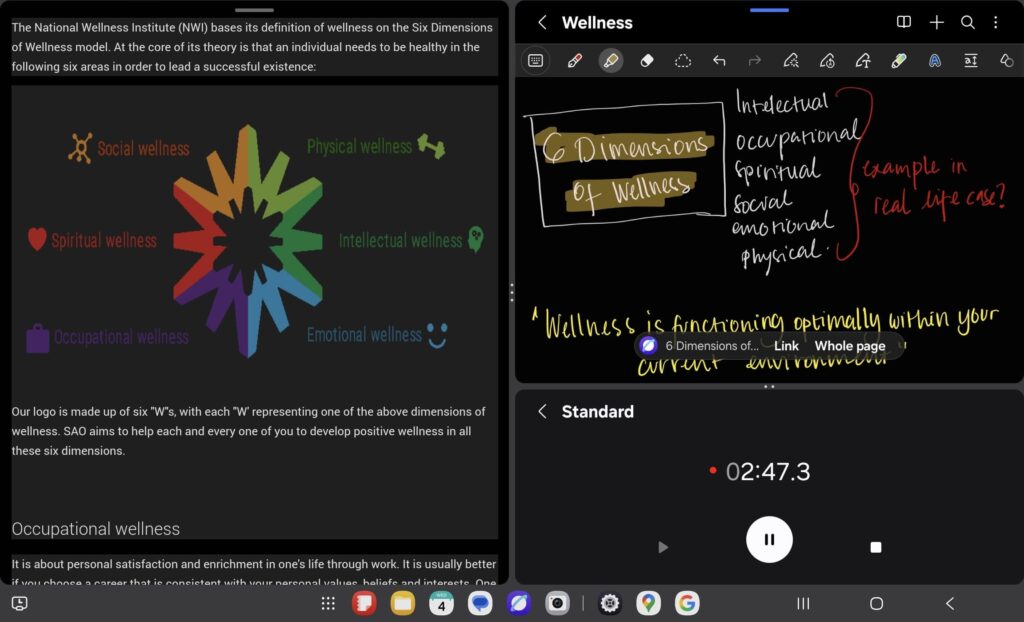This screenshot has width=1024, height=622.
Task: Launch Google Maps from the taskbar
Action: point(648,603)
